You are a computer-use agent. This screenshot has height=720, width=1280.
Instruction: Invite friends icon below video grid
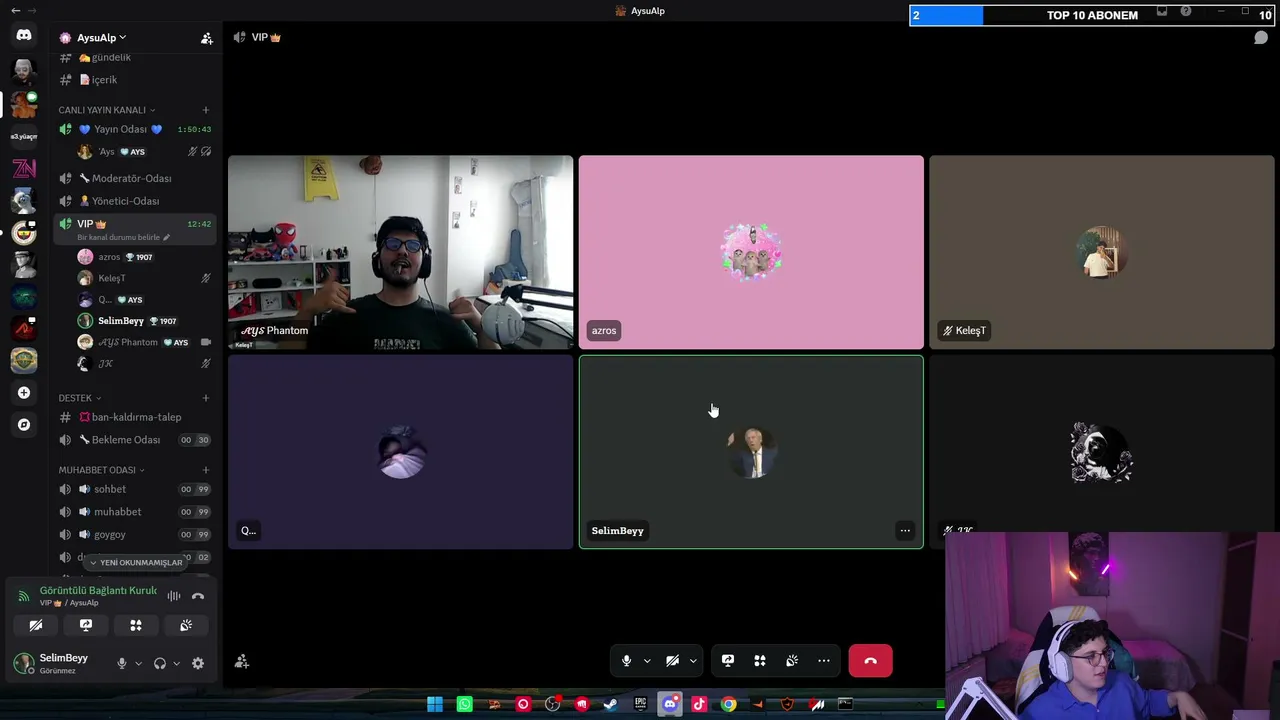click(242, 661)
